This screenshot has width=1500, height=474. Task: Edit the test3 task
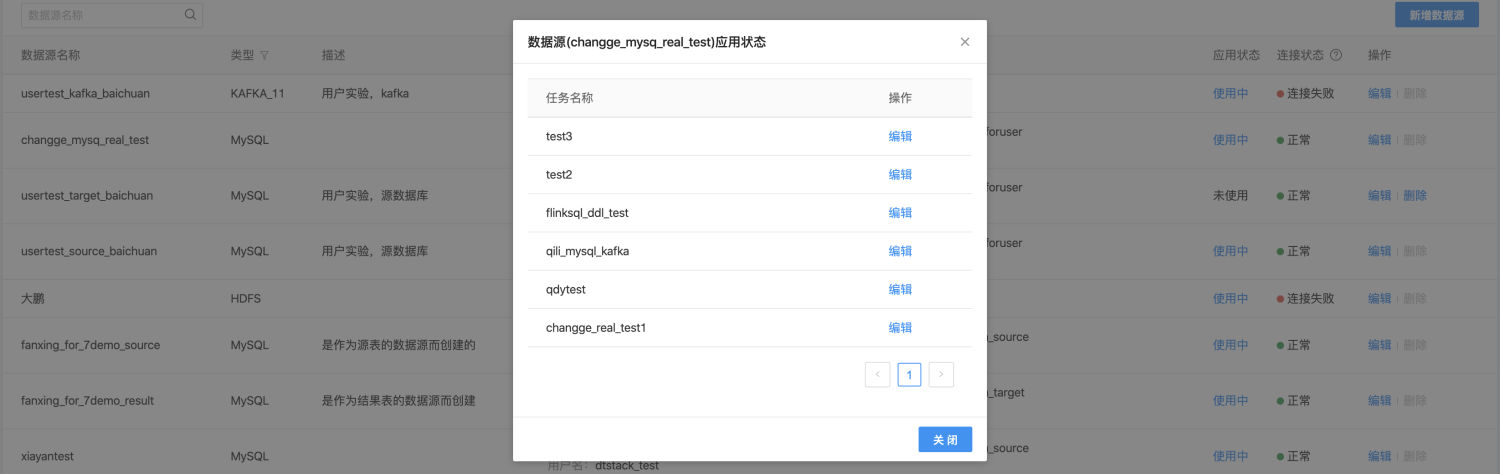coord(900,137)
